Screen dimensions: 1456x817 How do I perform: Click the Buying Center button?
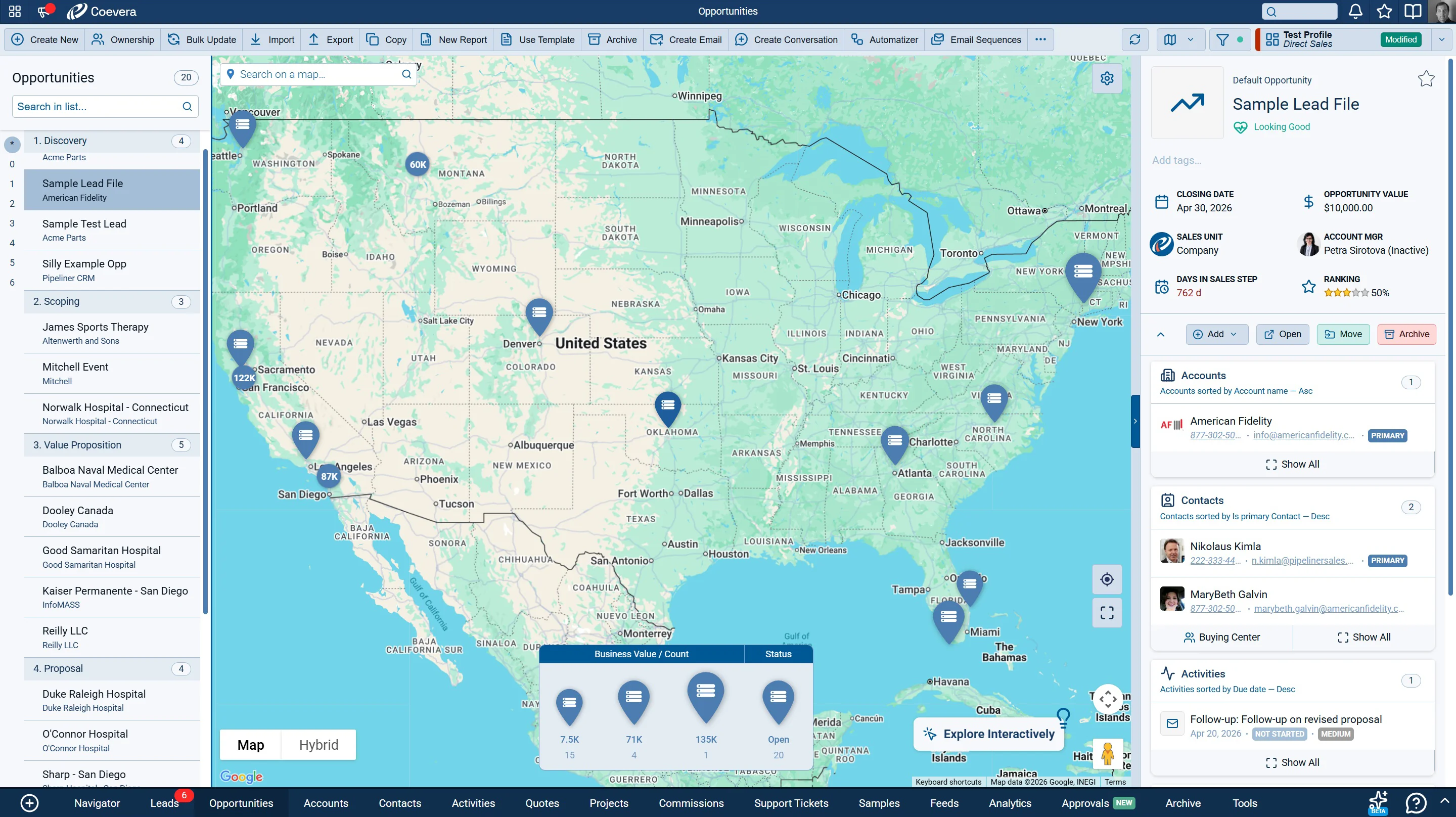point(1221,637)
